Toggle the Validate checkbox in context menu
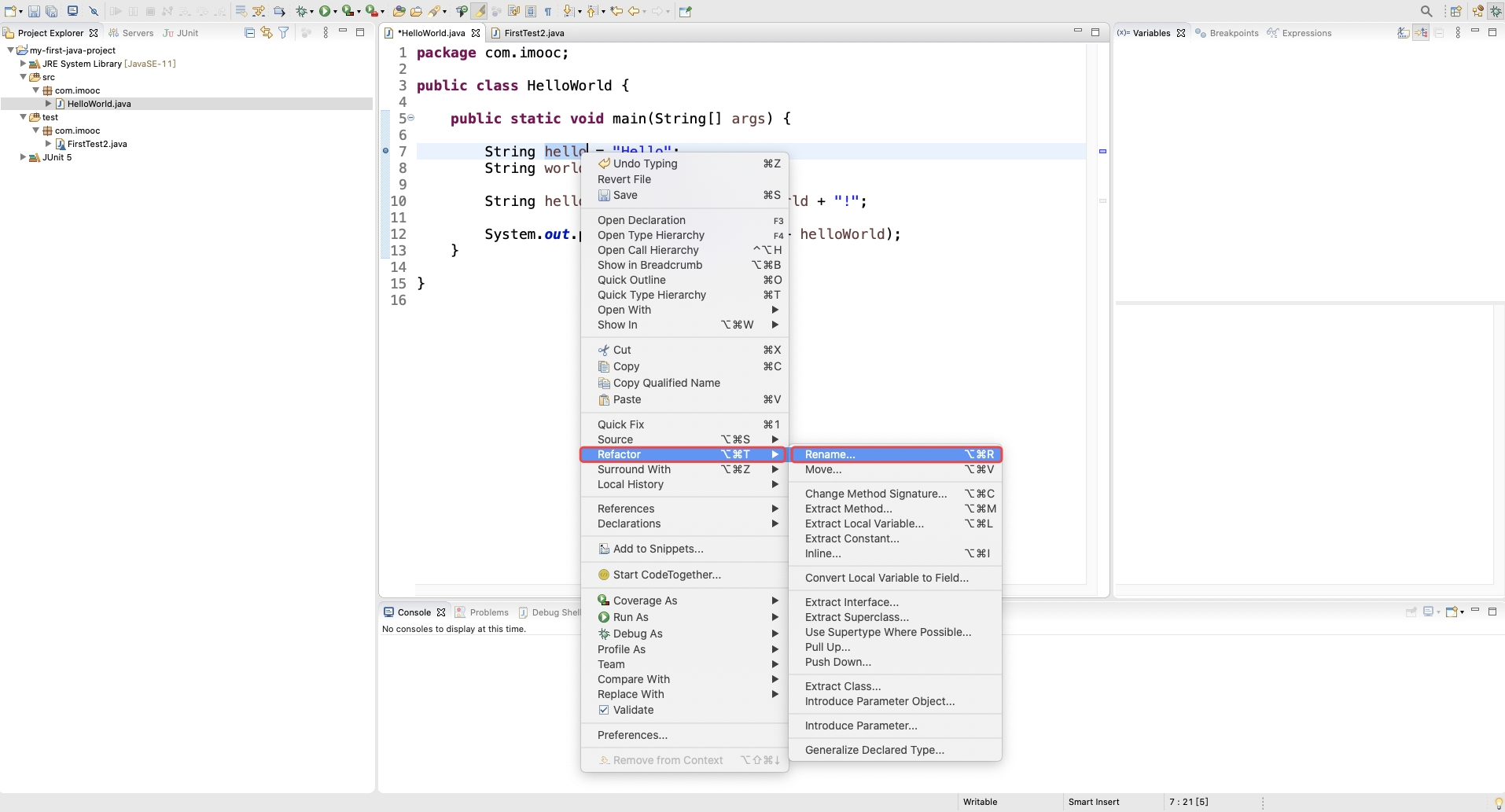Viewport: 1505px width, 812px height. (604, 710)
